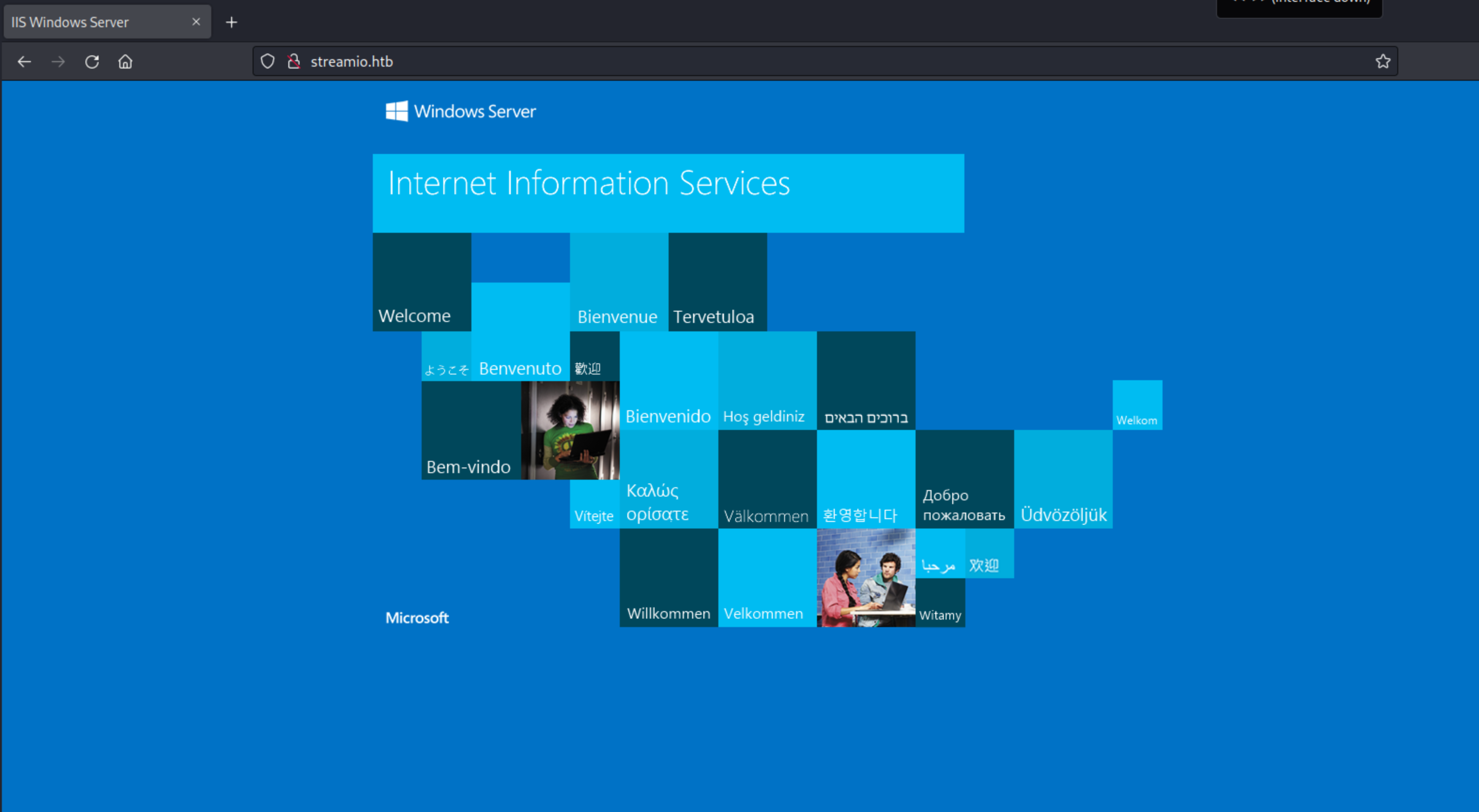Click the Witamy tile
Image resolution: width=1479 pixels, height=812 pixels.
click(940, 603)
